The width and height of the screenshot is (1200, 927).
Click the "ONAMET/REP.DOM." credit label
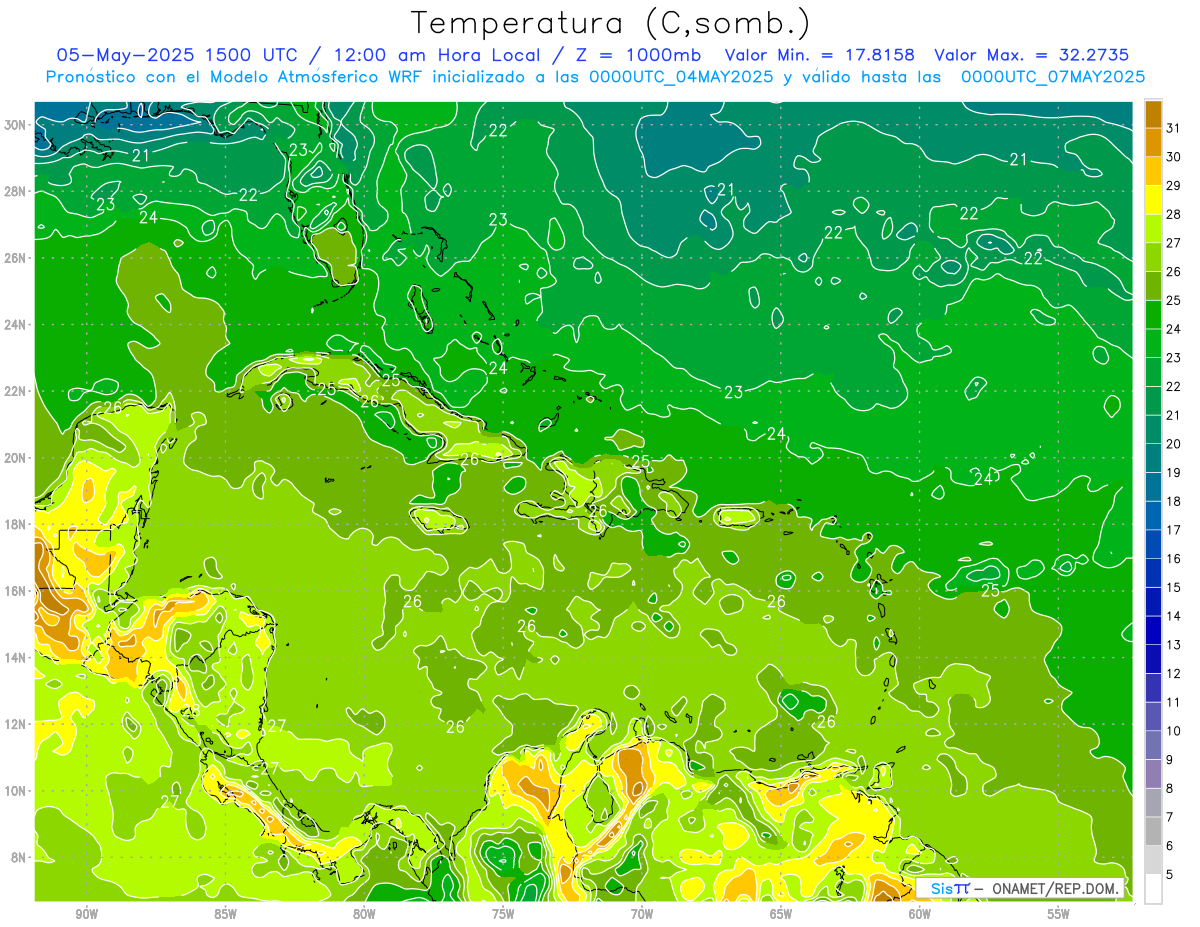click(1055, 888)
